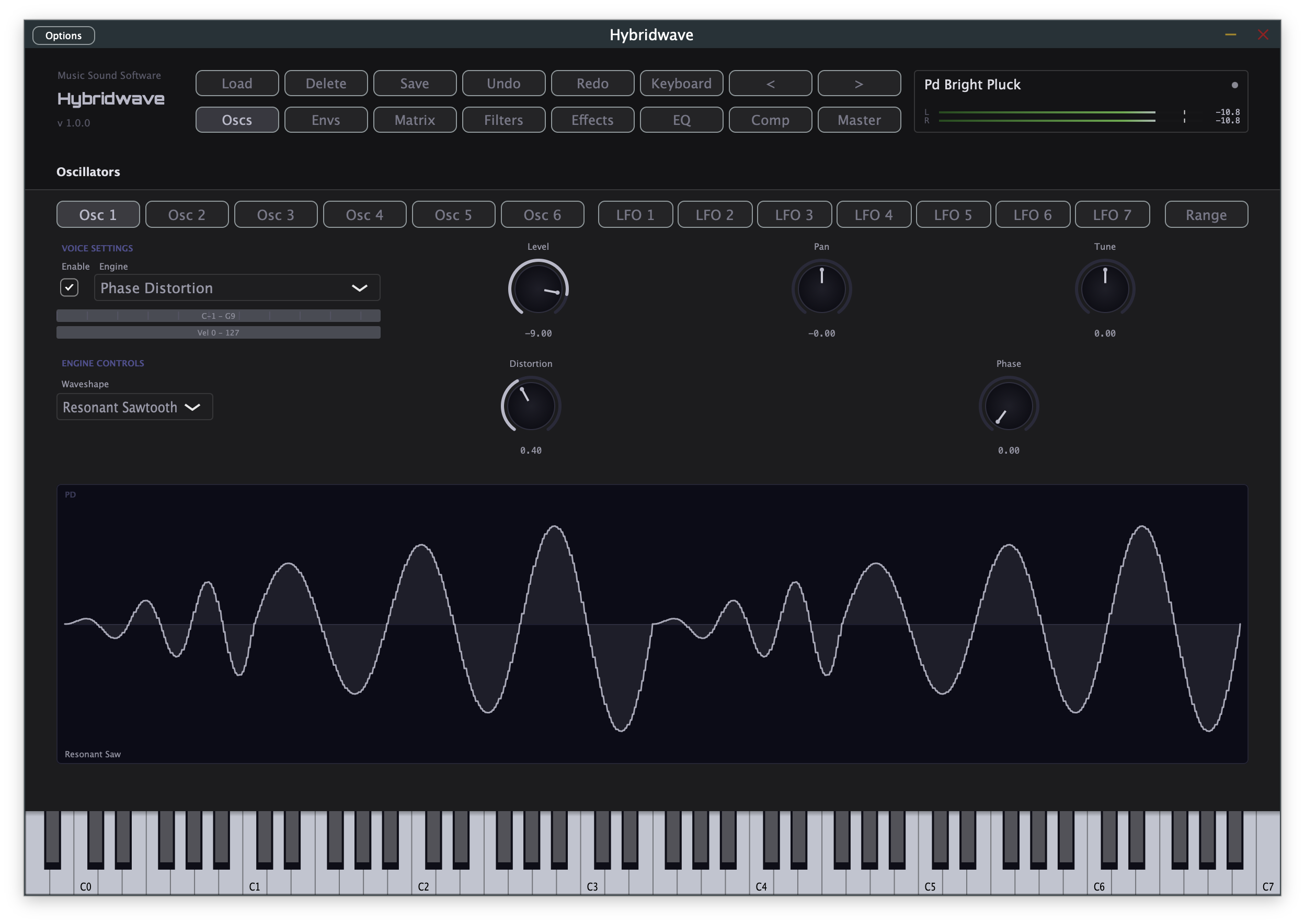The image size is (1305, 924).
Task: Switch to the Master tab
Action: 858,120
